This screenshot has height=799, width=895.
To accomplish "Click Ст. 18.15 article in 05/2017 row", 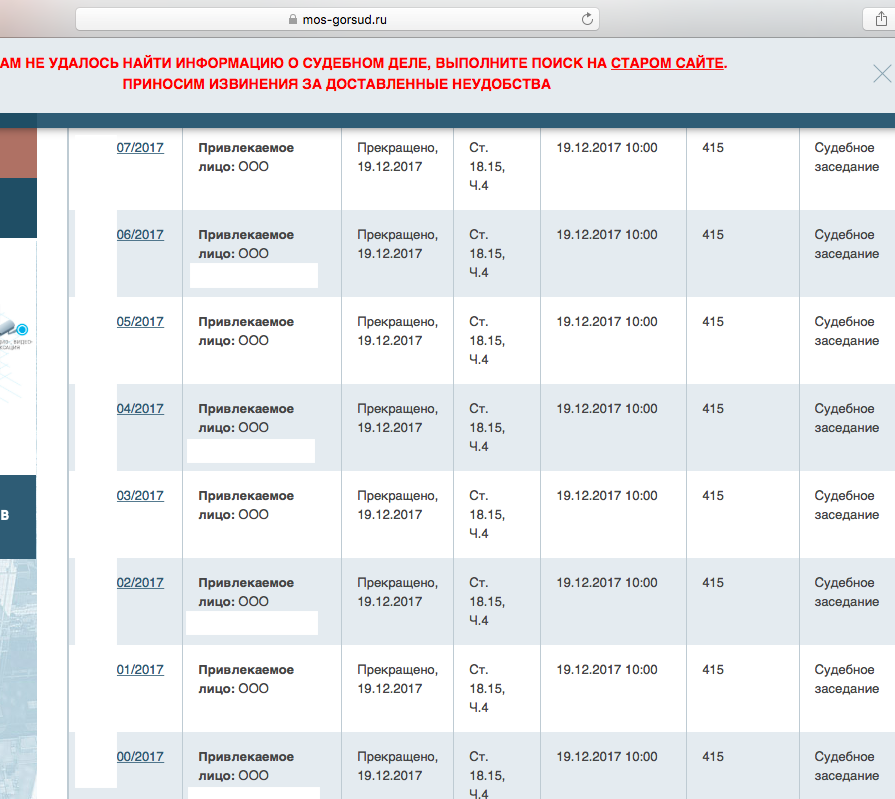I will (x=487, y=340).
